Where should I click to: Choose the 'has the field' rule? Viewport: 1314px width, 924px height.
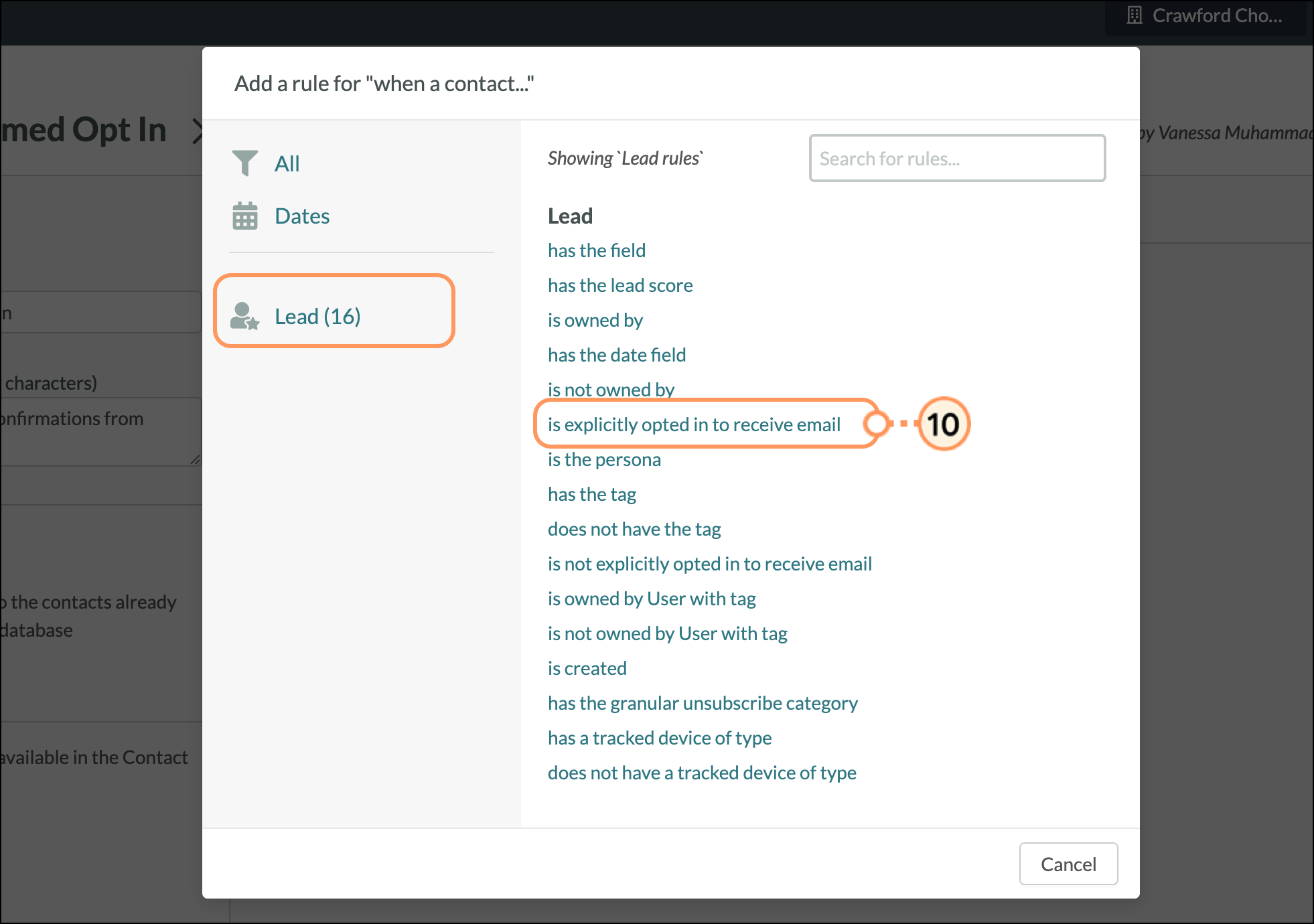tap(596, 250)
